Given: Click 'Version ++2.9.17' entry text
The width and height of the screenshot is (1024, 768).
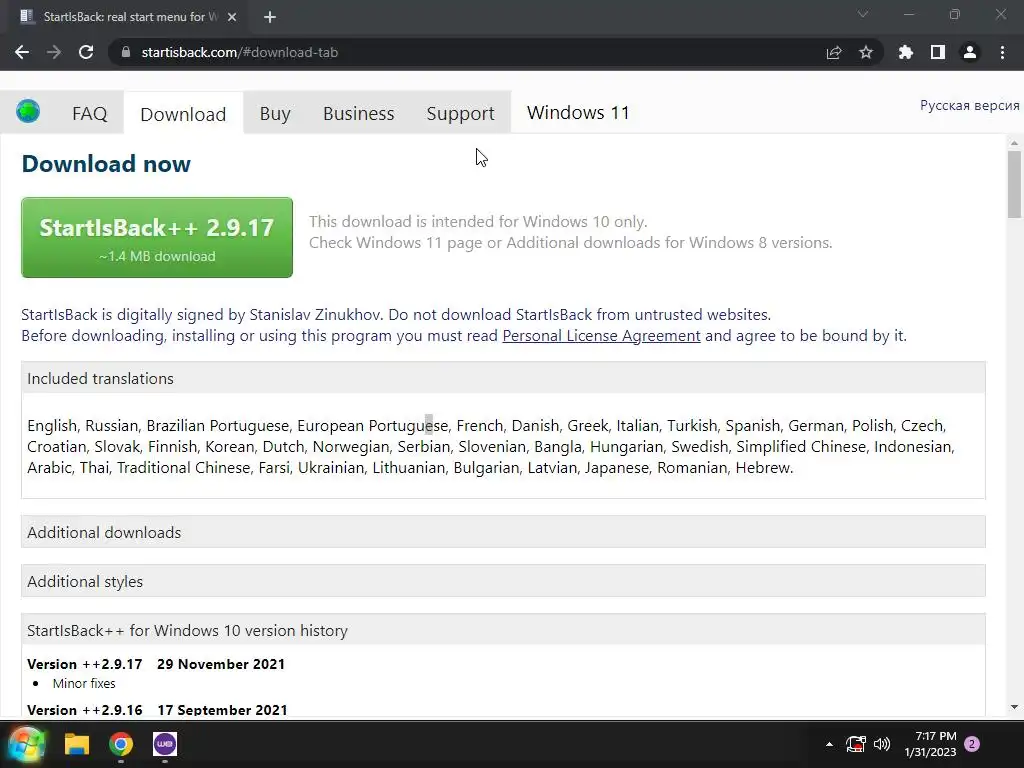Looking at the screenshot, I should pos(85,664).
